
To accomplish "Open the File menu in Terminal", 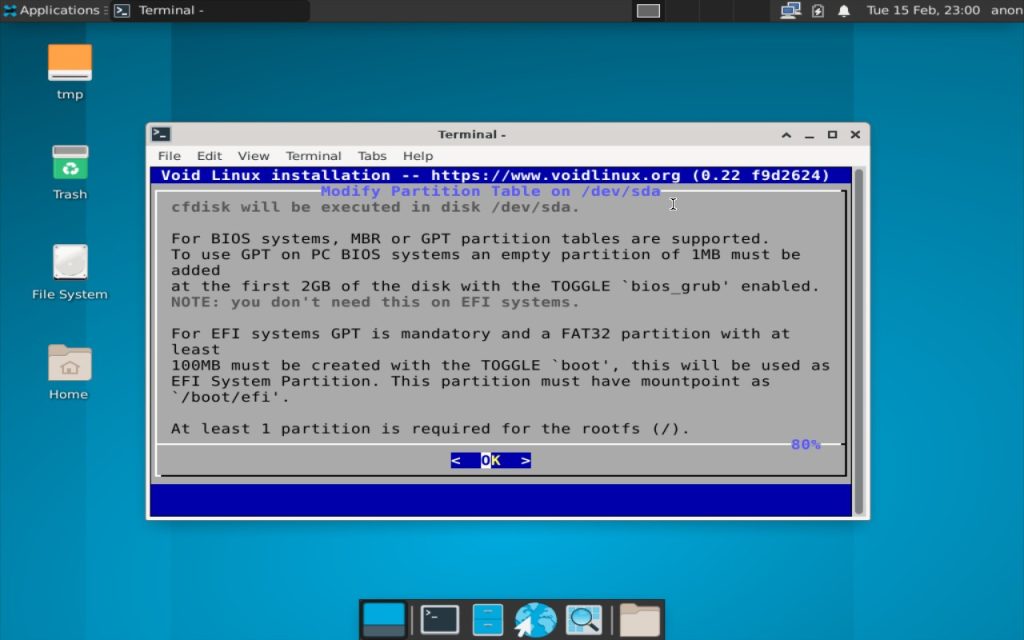I will coord(169,155).
